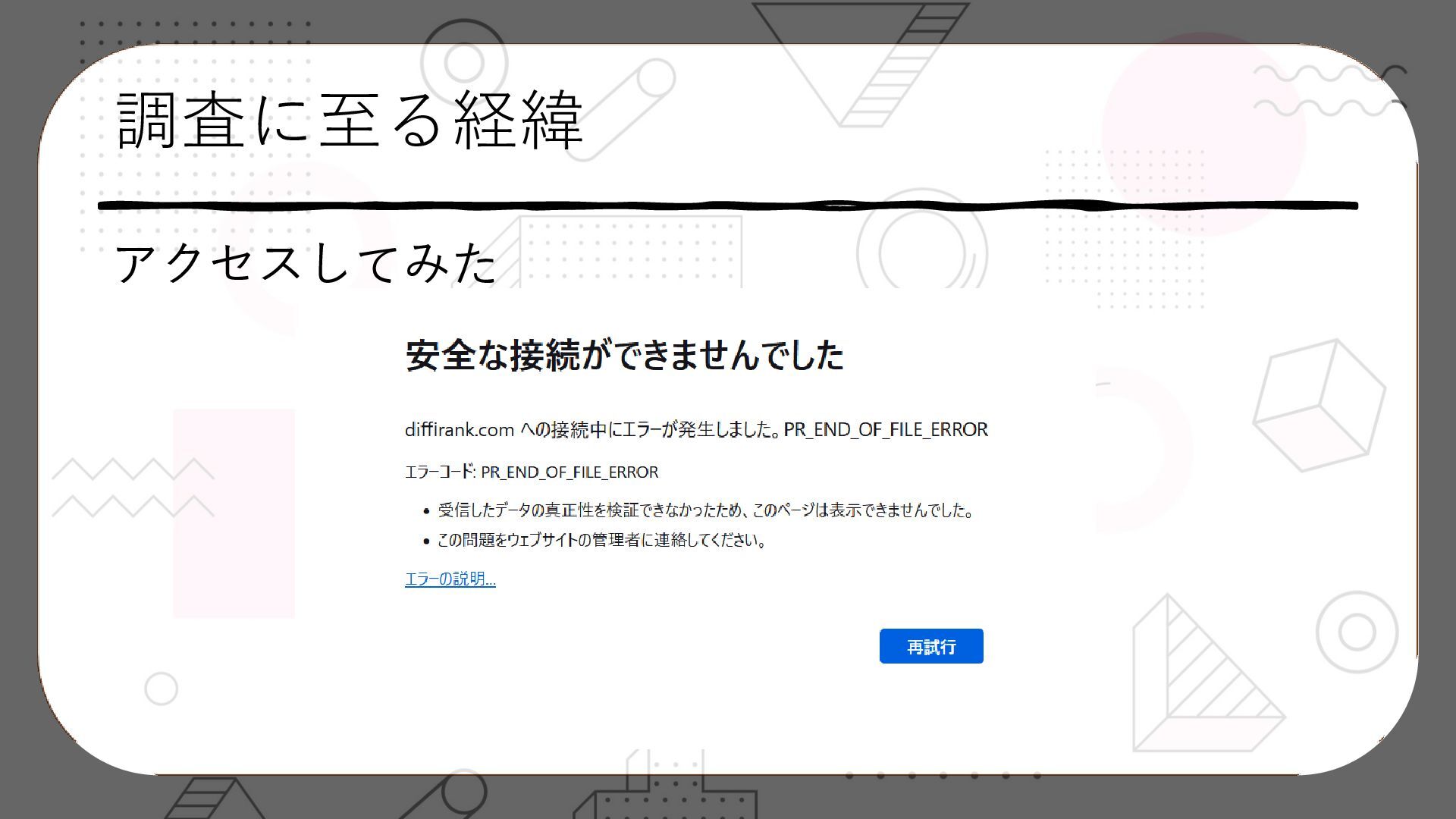The image size is (1456, 819).
Task: Click the second bullet about ウェブサイトの管理者
Action: click(x=601, y=541)
